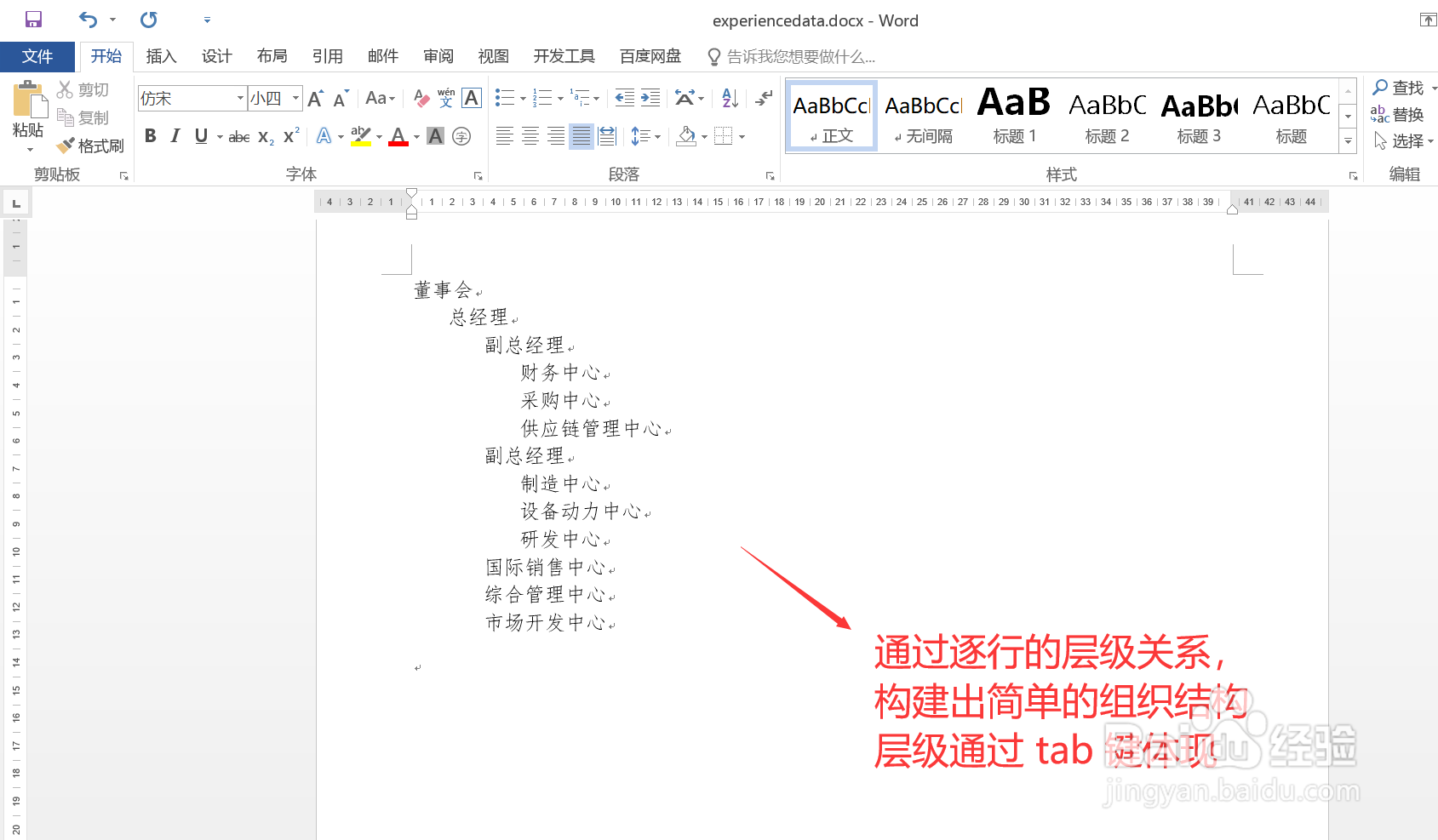Click 选择 Select button
Image resolution: width=1438 pixels, height=840 pixels.
tap(1404, 141)
